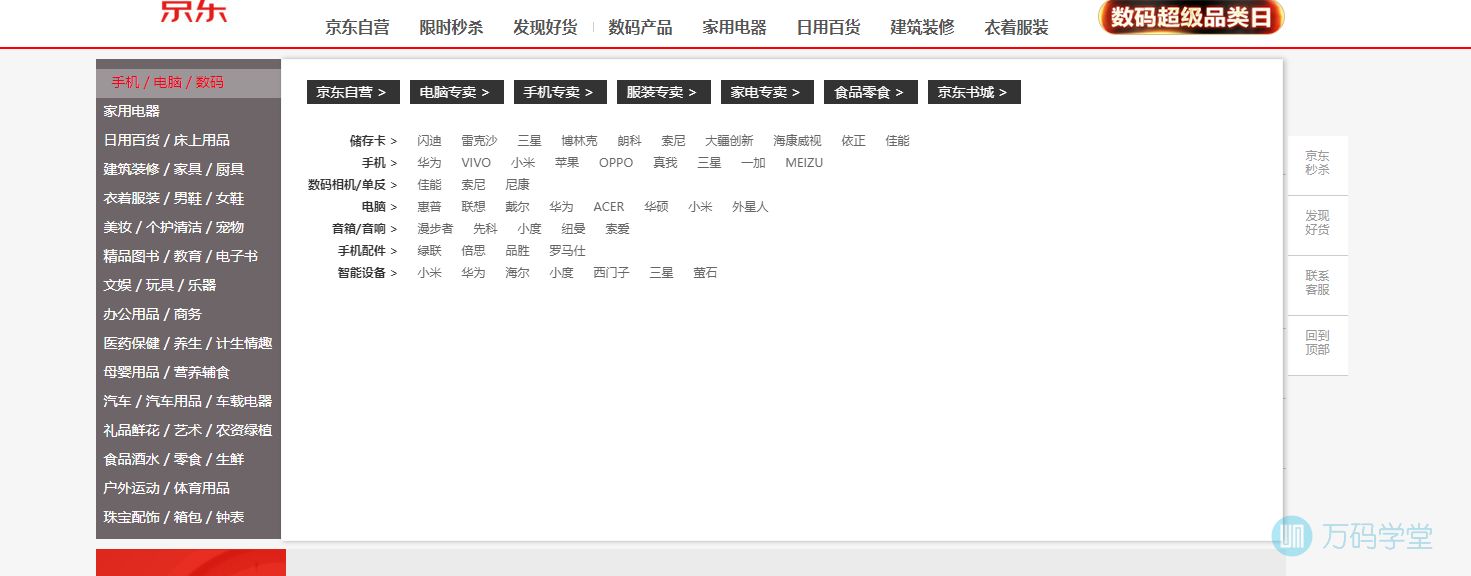Click the 家电专卖 > button
The width and height of the screenshot is (1471, 576).
point(767,92)
